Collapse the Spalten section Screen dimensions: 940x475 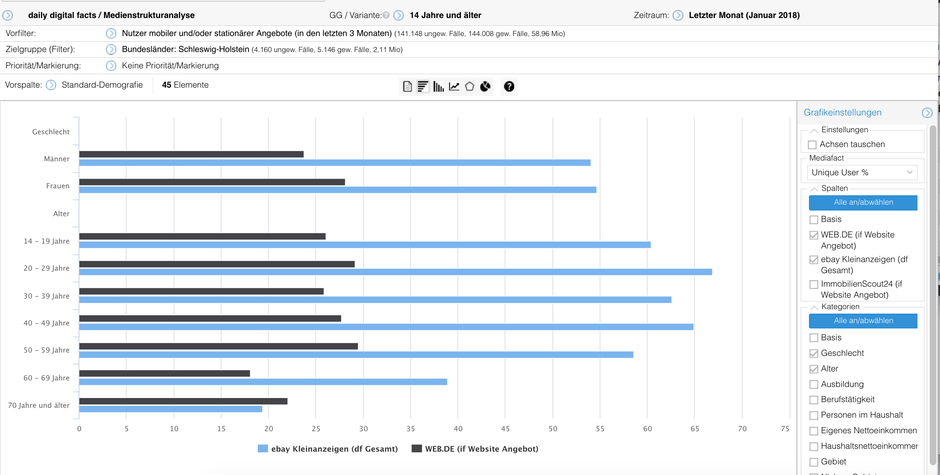[814, 188]
